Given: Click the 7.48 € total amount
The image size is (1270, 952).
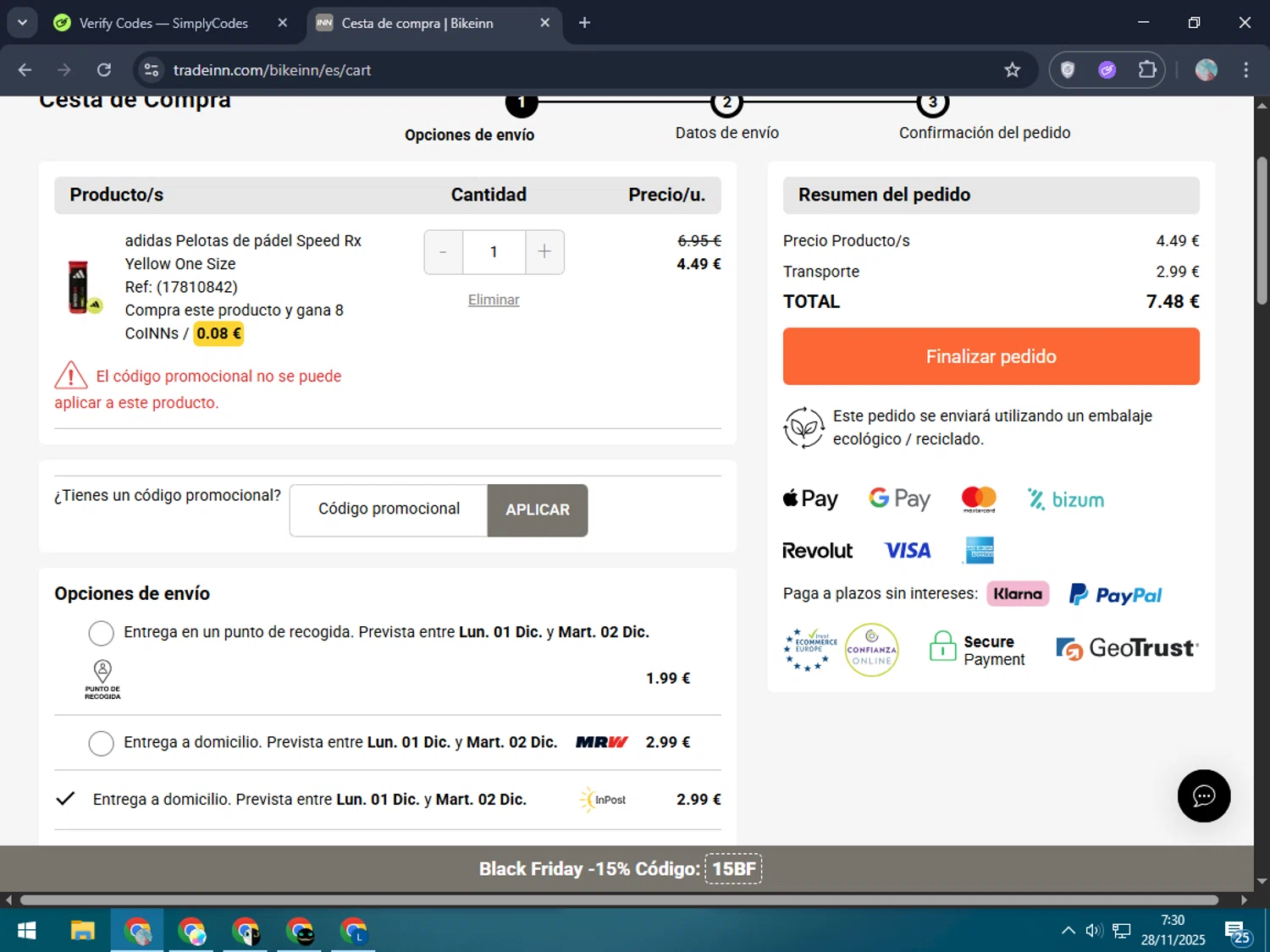Looking at the screenshot, I should tap(1173, 302).
